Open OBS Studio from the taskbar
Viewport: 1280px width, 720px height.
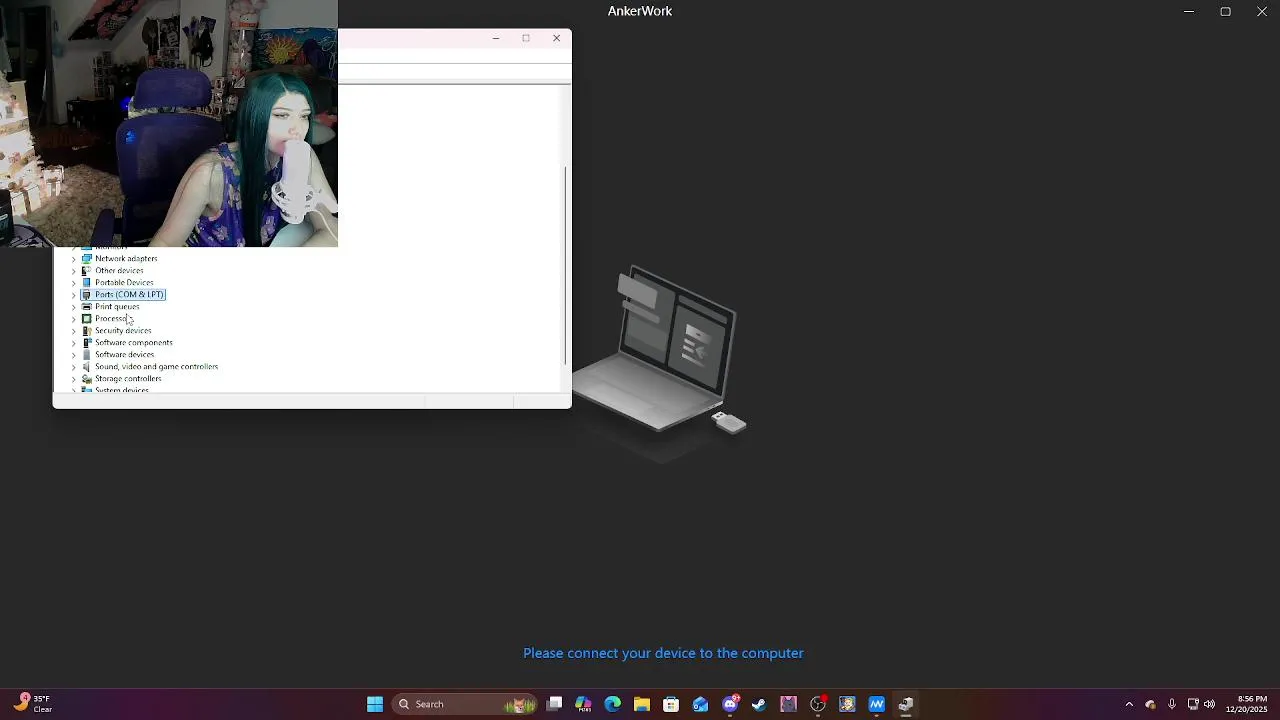click(x=818, y=704)
